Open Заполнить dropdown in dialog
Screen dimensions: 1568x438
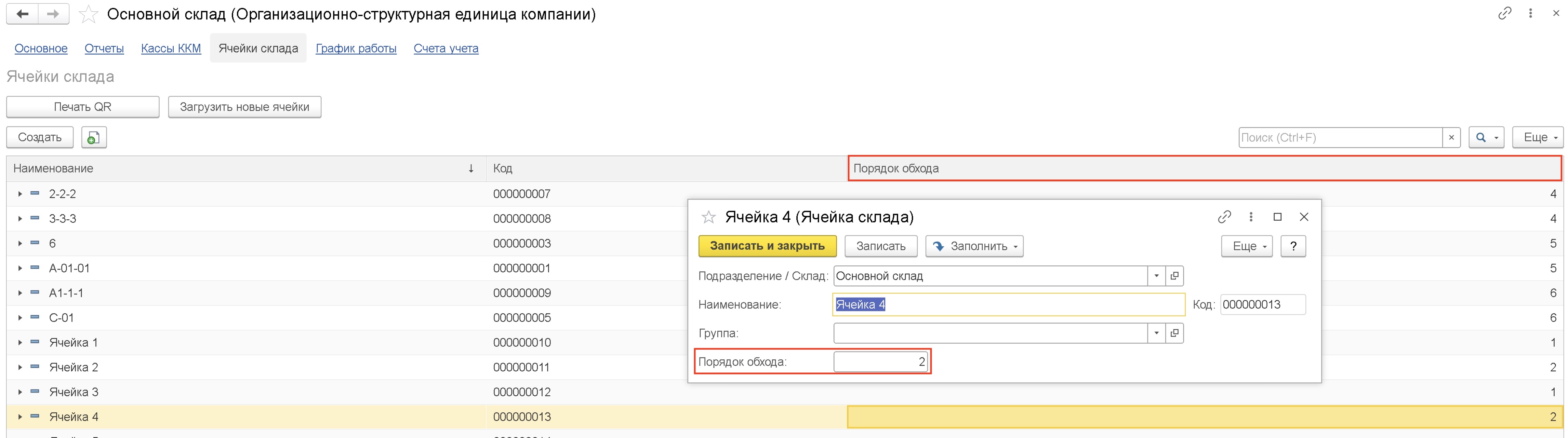pyautogui.click(x=974, y=246)
